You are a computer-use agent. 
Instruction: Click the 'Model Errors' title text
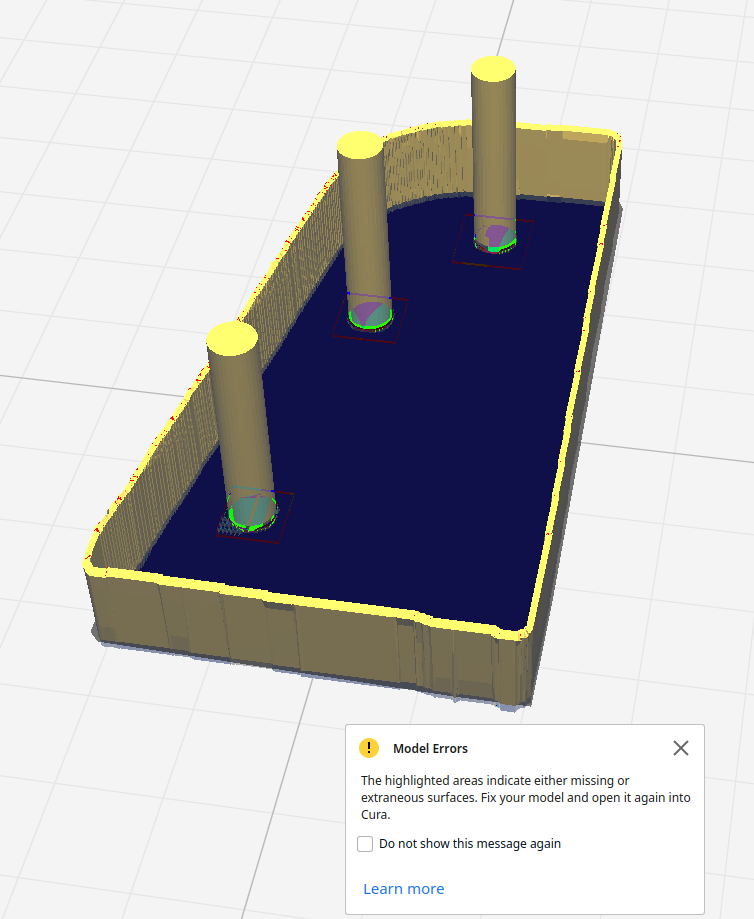point(430,748)
